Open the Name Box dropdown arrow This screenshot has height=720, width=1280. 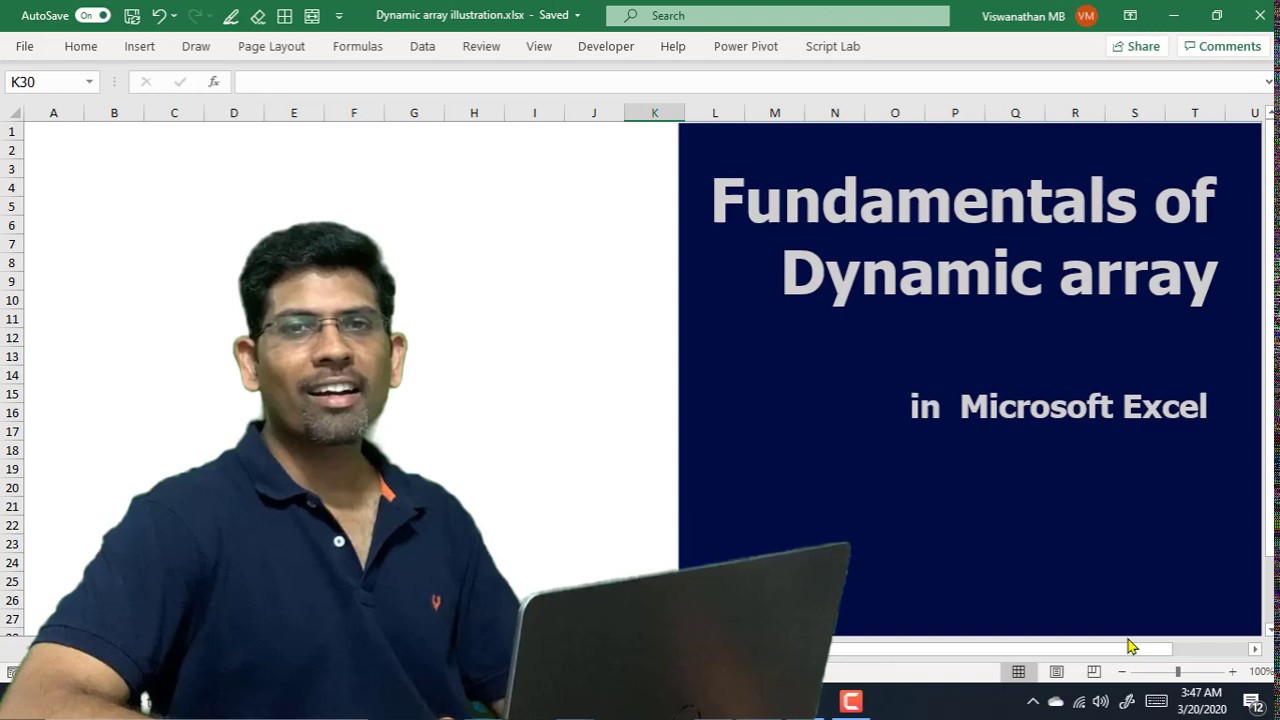click(89, 82)
